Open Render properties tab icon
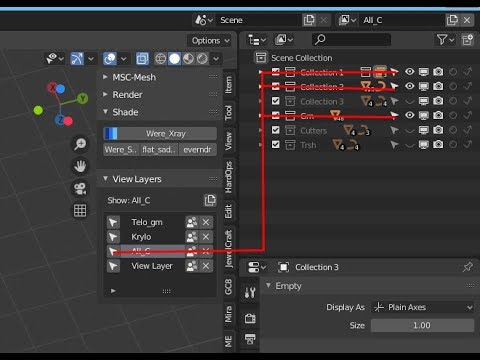 point(250,318)
